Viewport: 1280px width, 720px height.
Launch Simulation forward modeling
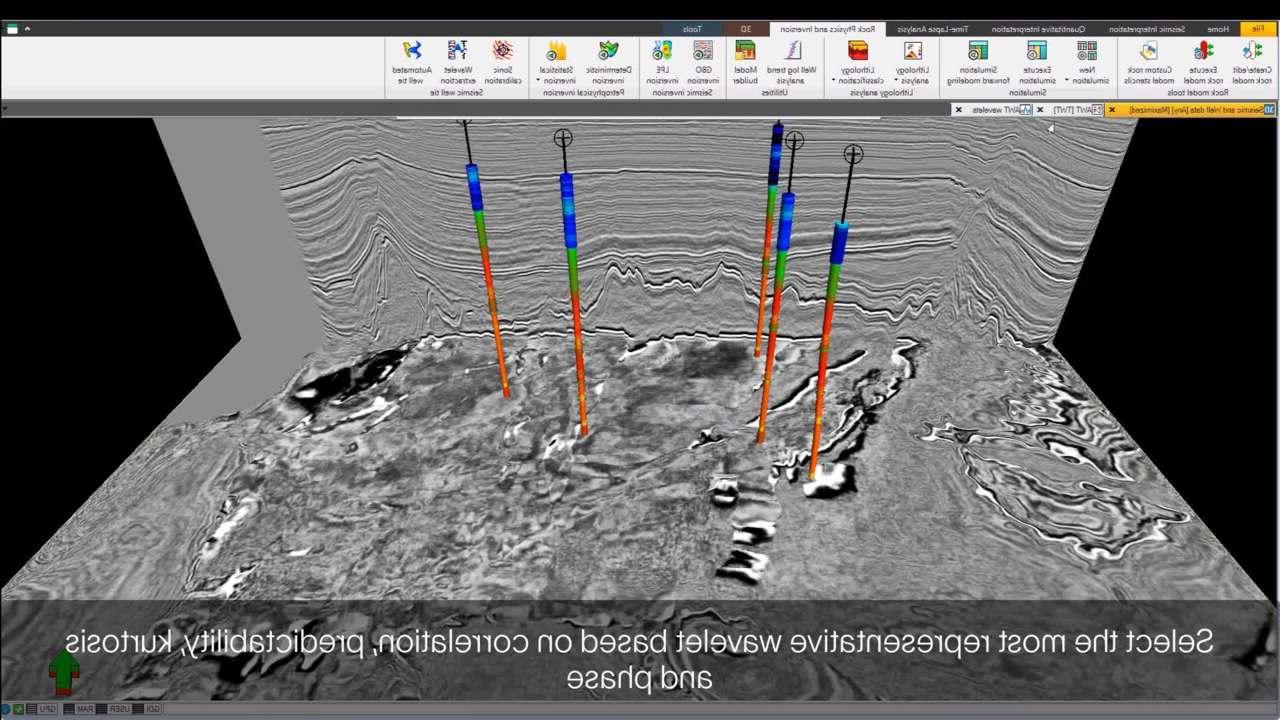(x=977, y=61)
